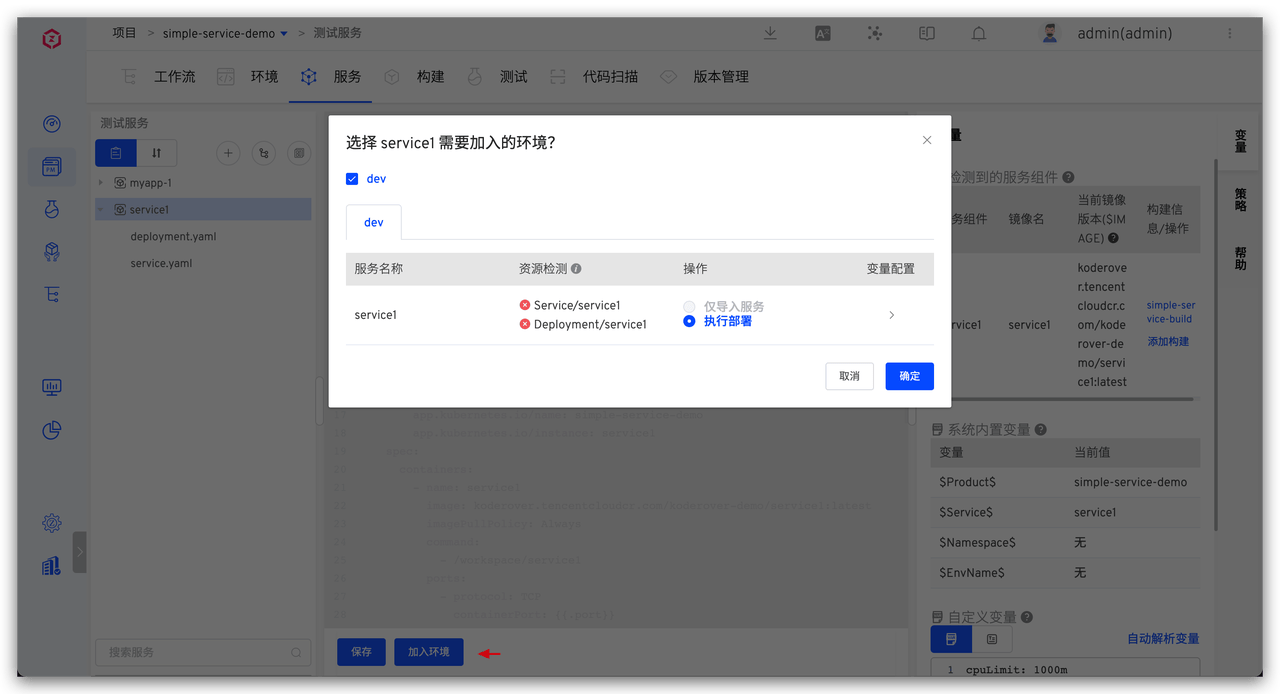Image resolution: width=1280 pixels, height=694 pixels.
Task: Click the 确定 confirm button
Action: pos(909,376)
